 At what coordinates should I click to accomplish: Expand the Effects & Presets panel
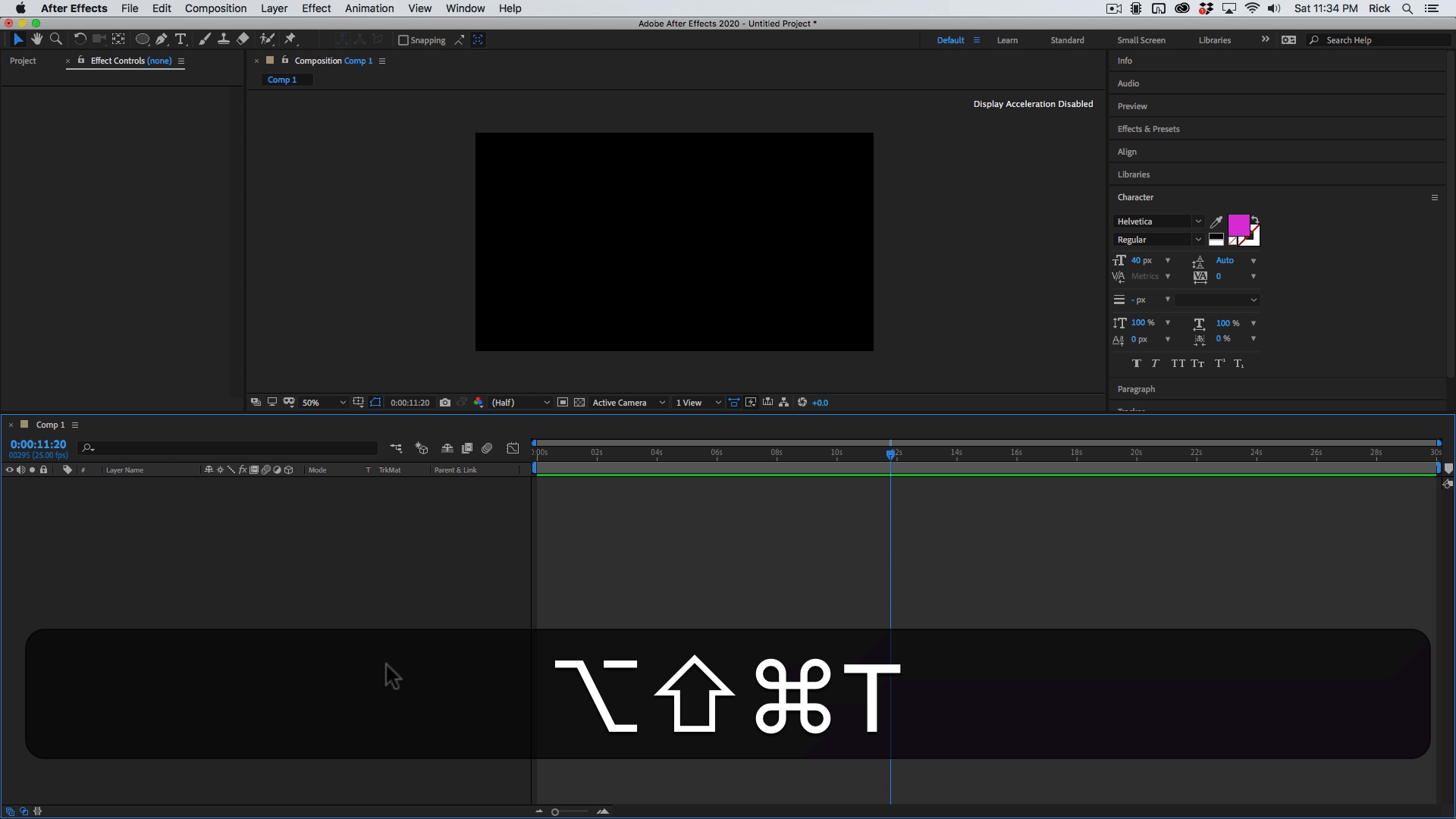(1148, 129)
